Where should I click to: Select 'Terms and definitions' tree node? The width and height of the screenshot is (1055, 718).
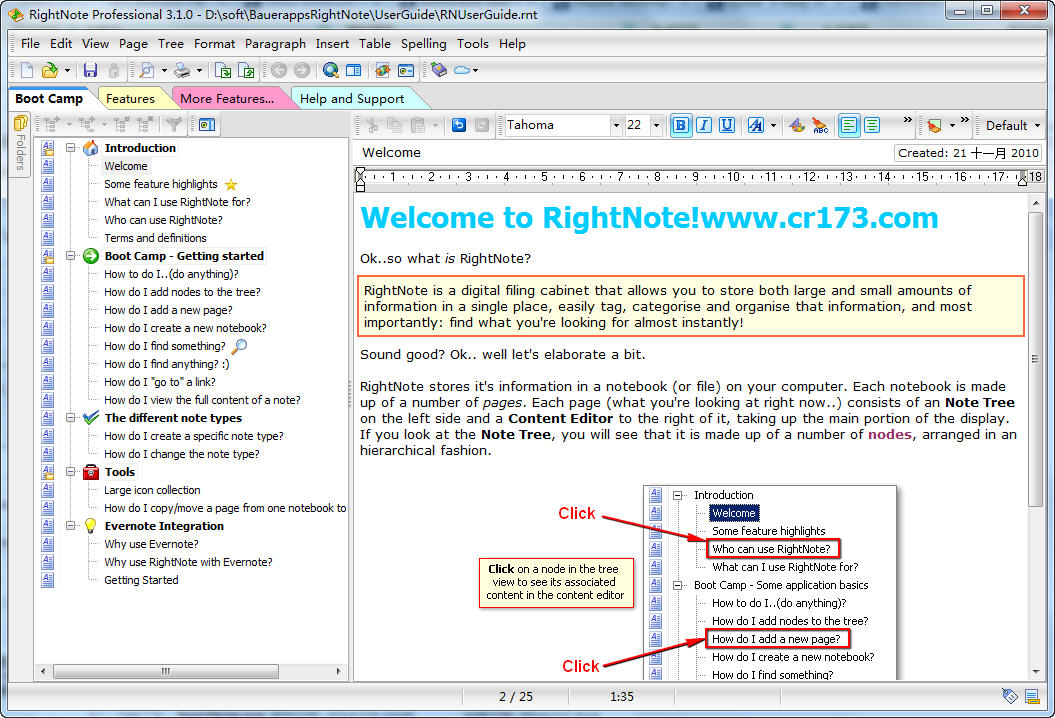click(x=155, y=238)
